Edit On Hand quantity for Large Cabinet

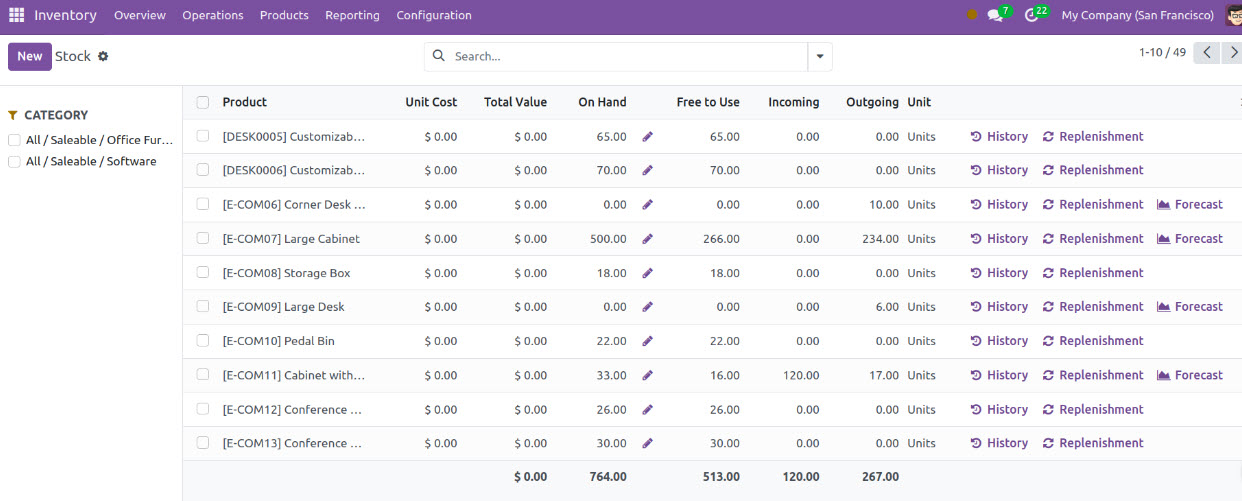coord(647,239)
